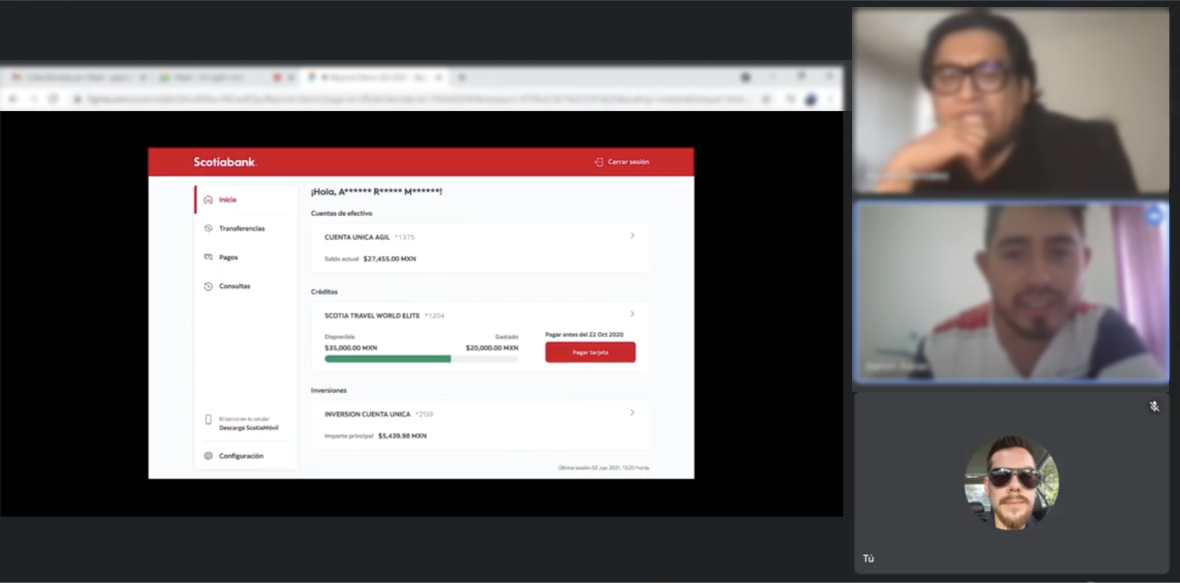The width and height of the screenshot is (1180, 583).
Task: Click the balance $27,455.00 MXN
Action: (390, 259)
